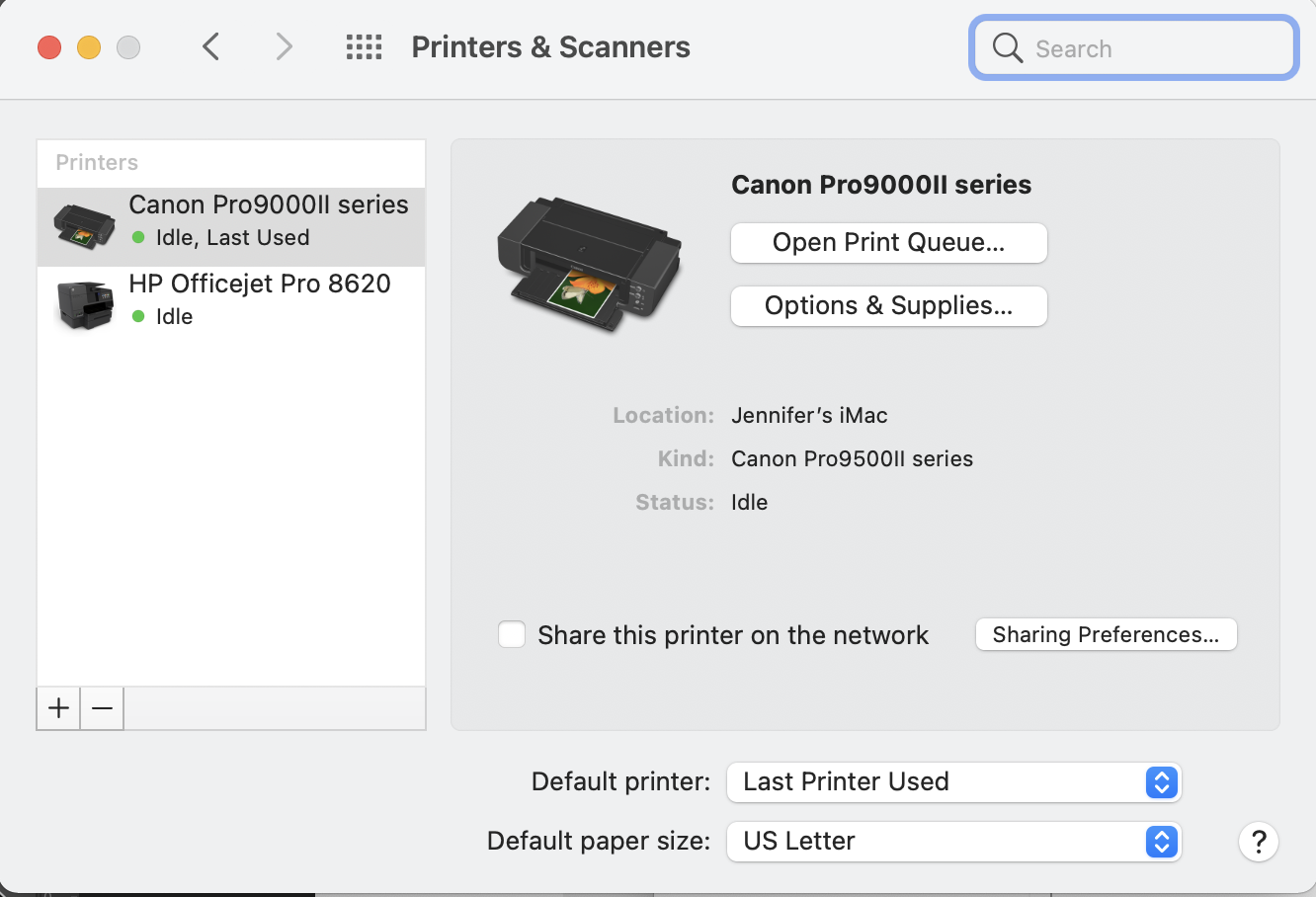Click the magnifying glass in the search field
The image size is (1316, 897).
coord(1007,47)
